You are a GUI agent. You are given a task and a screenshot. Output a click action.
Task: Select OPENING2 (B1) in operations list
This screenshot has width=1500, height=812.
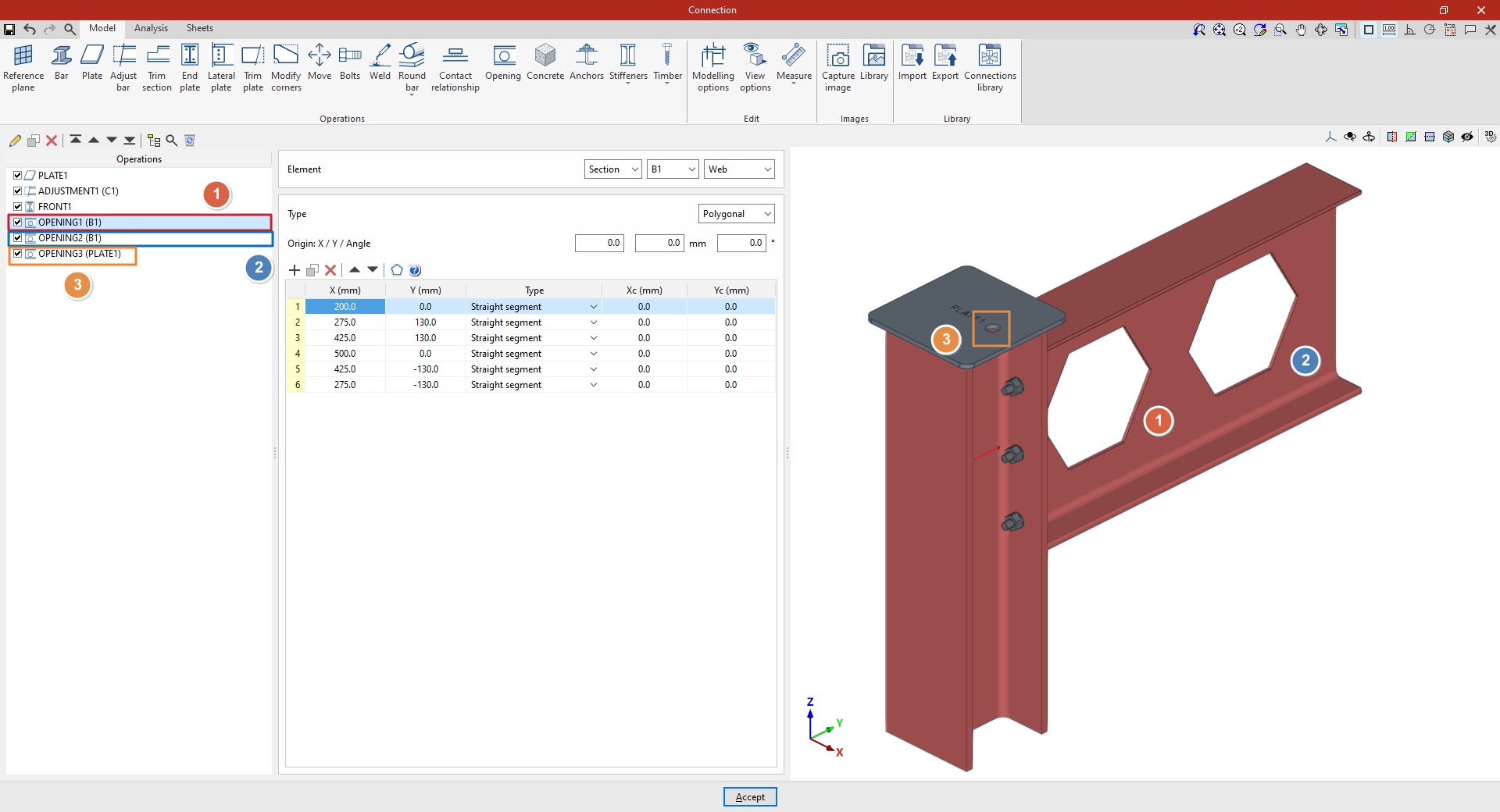click(70, 238)
